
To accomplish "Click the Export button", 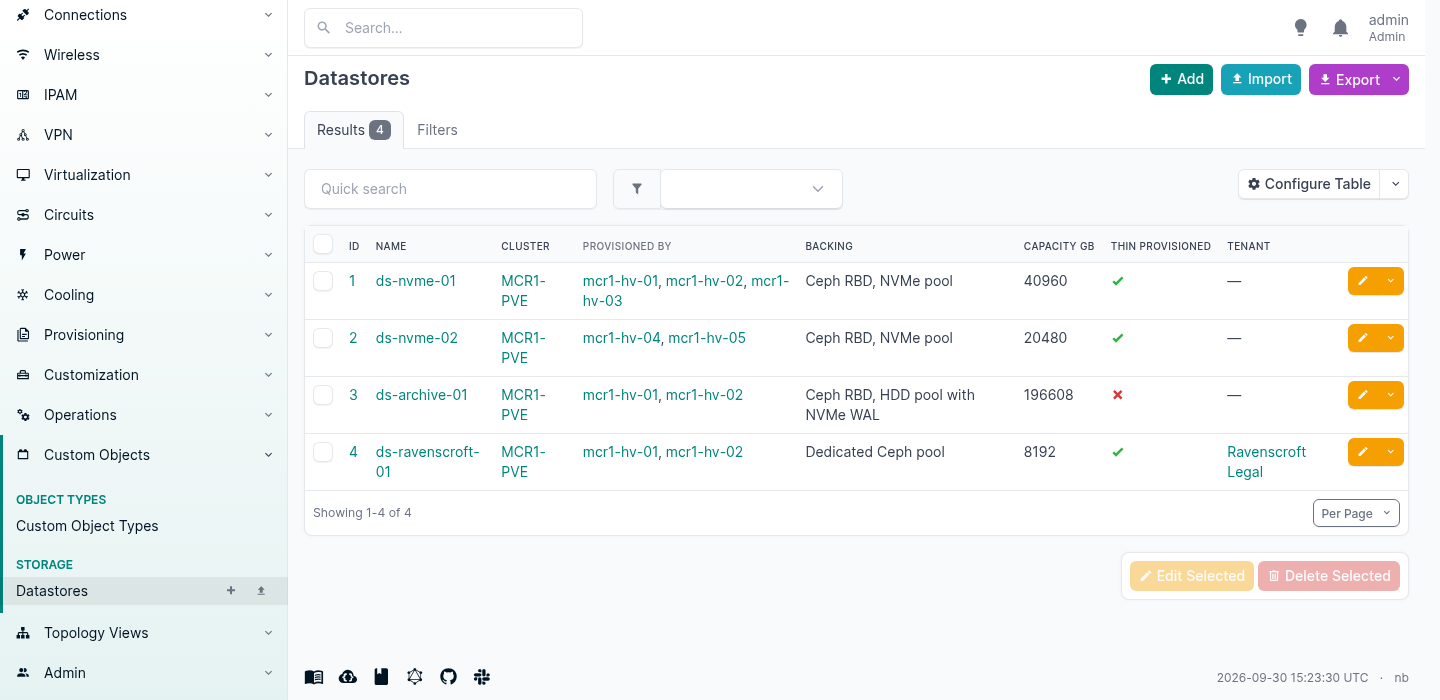I will [x=1348, y=80].
